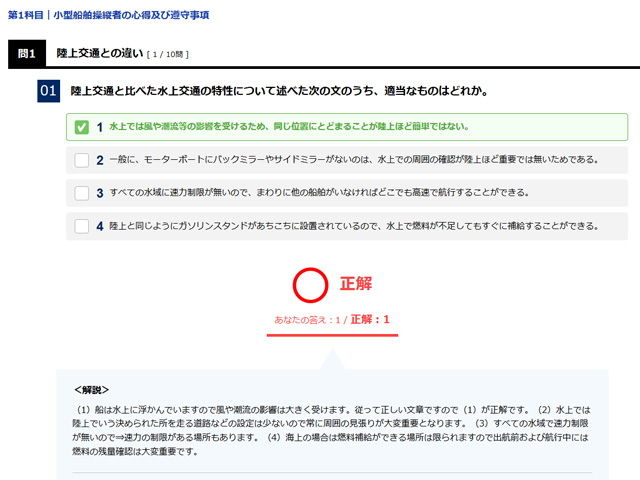This screenshot has height=480, width=640.
Task: Tick the checkbox for answer 3
Action: [x=82, y=193]
